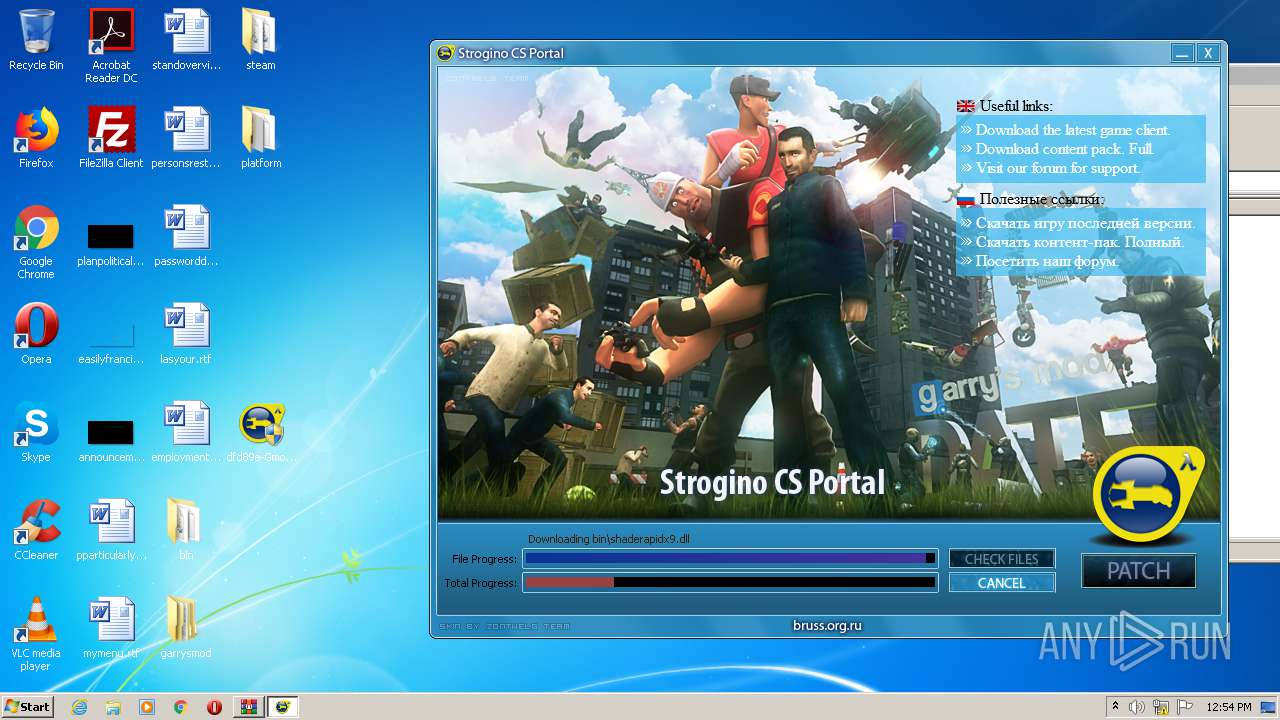Select the standovervi... Word document icon
The height and width of the screenshot is (720, 1280).
pyautogui.click(x=186, y=40)
